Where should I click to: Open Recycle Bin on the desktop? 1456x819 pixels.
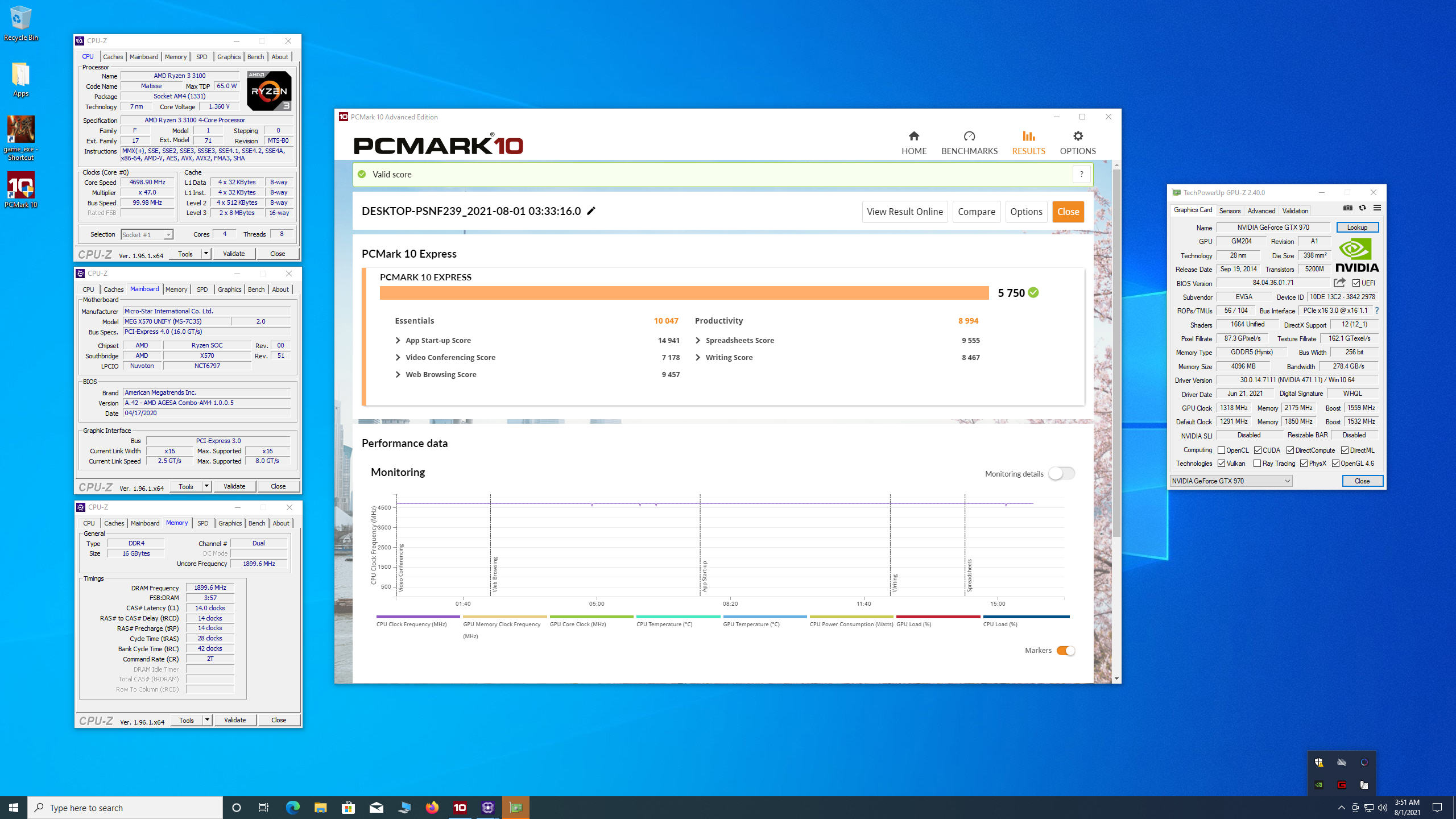(x=21, y=23)
